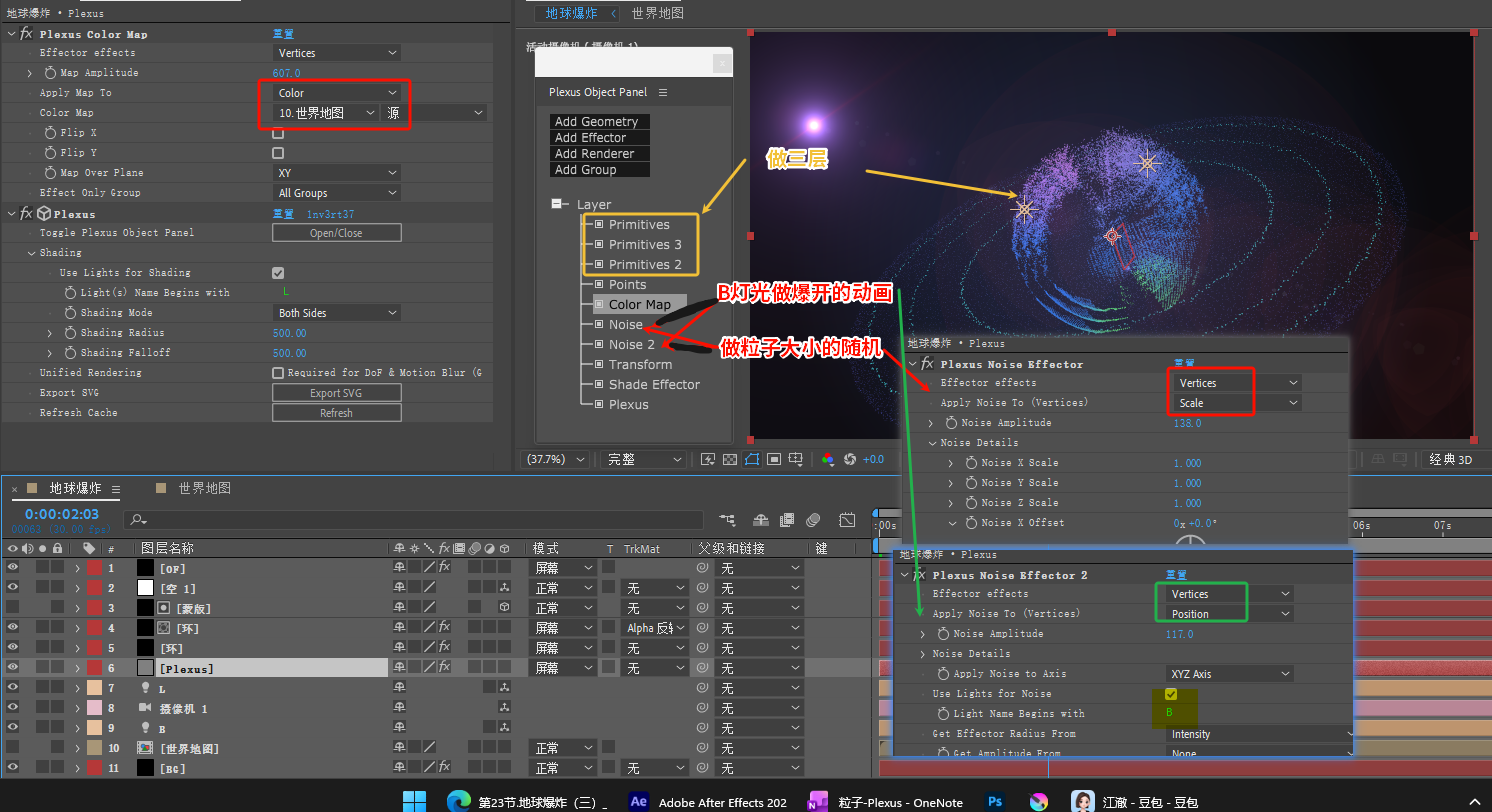
Task: Hide the [Plexus] layer via eye icon
Action: [13, 668]
